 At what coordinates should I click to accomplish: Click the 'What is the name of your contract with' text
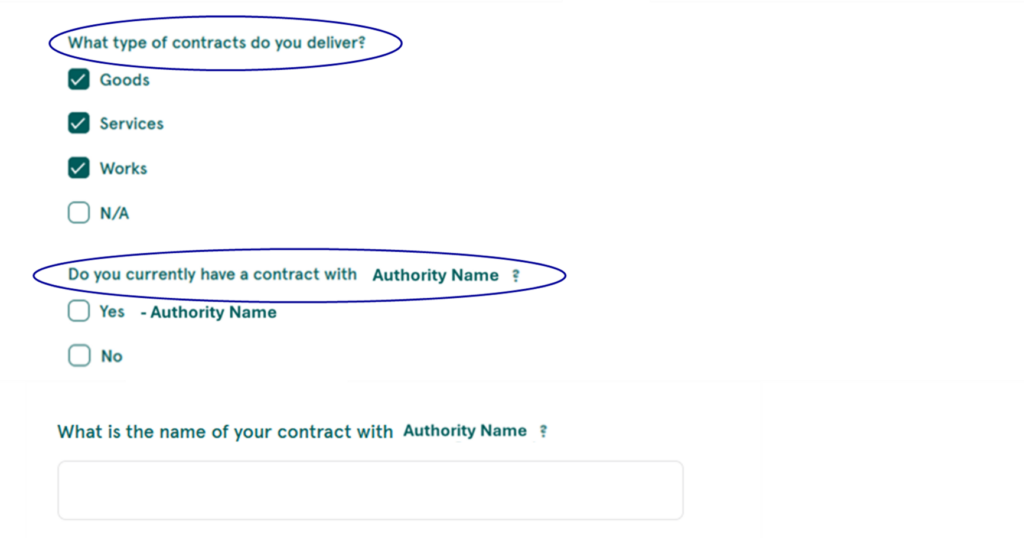[x=225, y=432]
